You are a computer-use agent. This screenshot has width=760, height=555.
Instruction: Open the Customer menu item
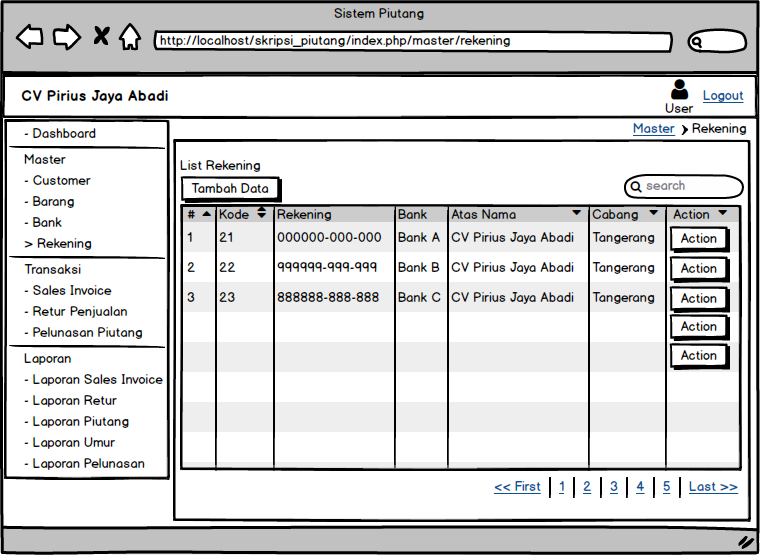coord(57,180)
